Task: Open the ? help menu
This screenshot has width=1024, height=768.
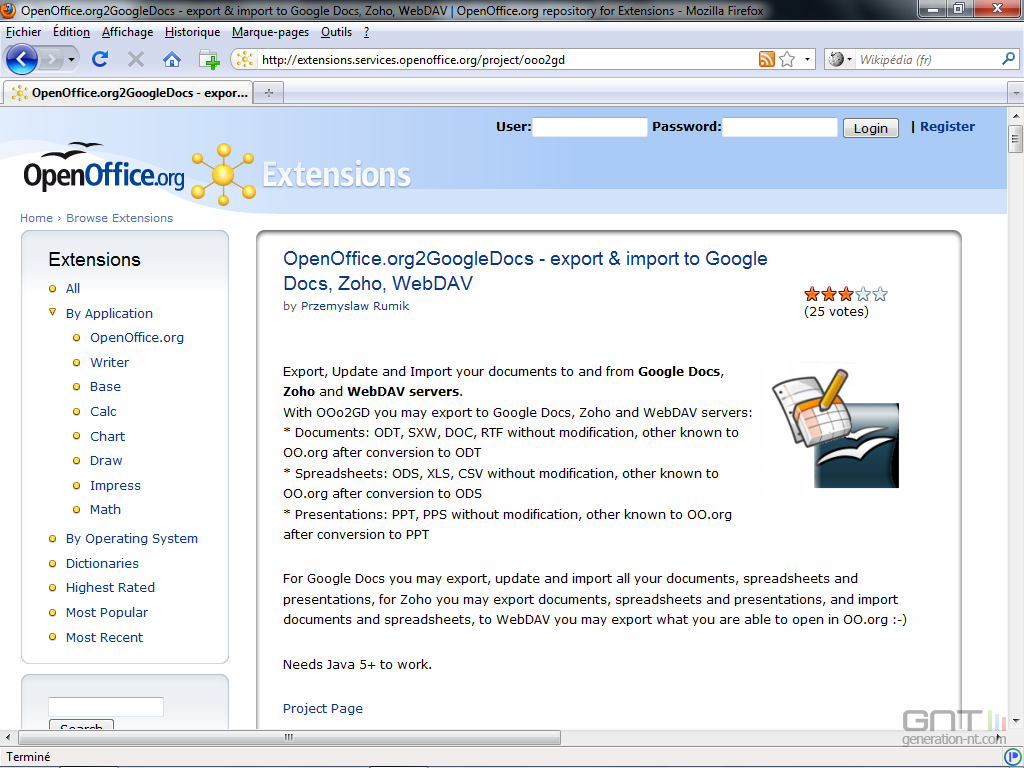Action: 366,32
